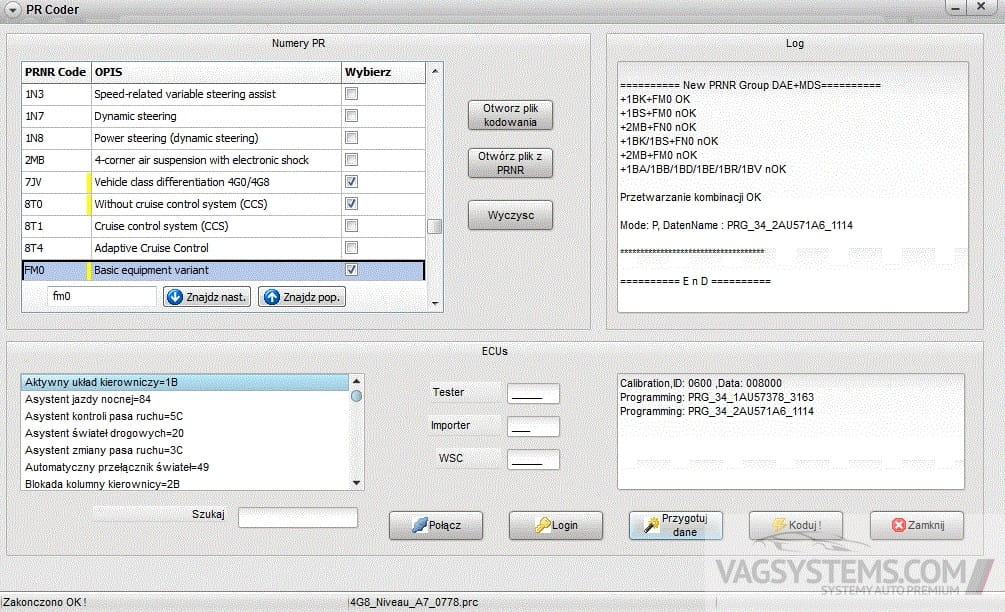Screen dimensions: 1005x612
Task: Select Automatyczny przełącznik świateł=49 entry
Action: point(185,467)
